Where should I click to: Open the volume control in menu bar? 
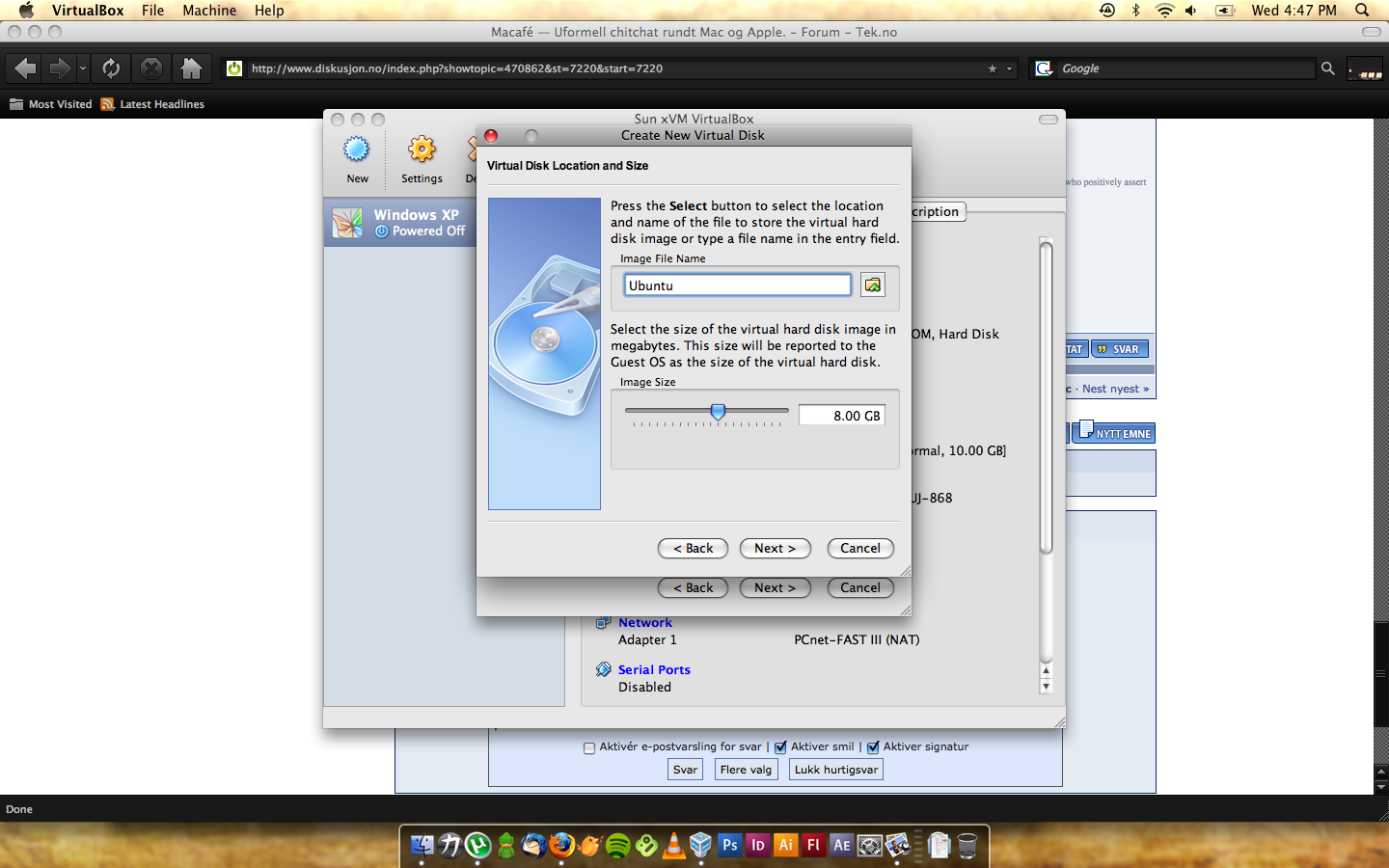1191,10
